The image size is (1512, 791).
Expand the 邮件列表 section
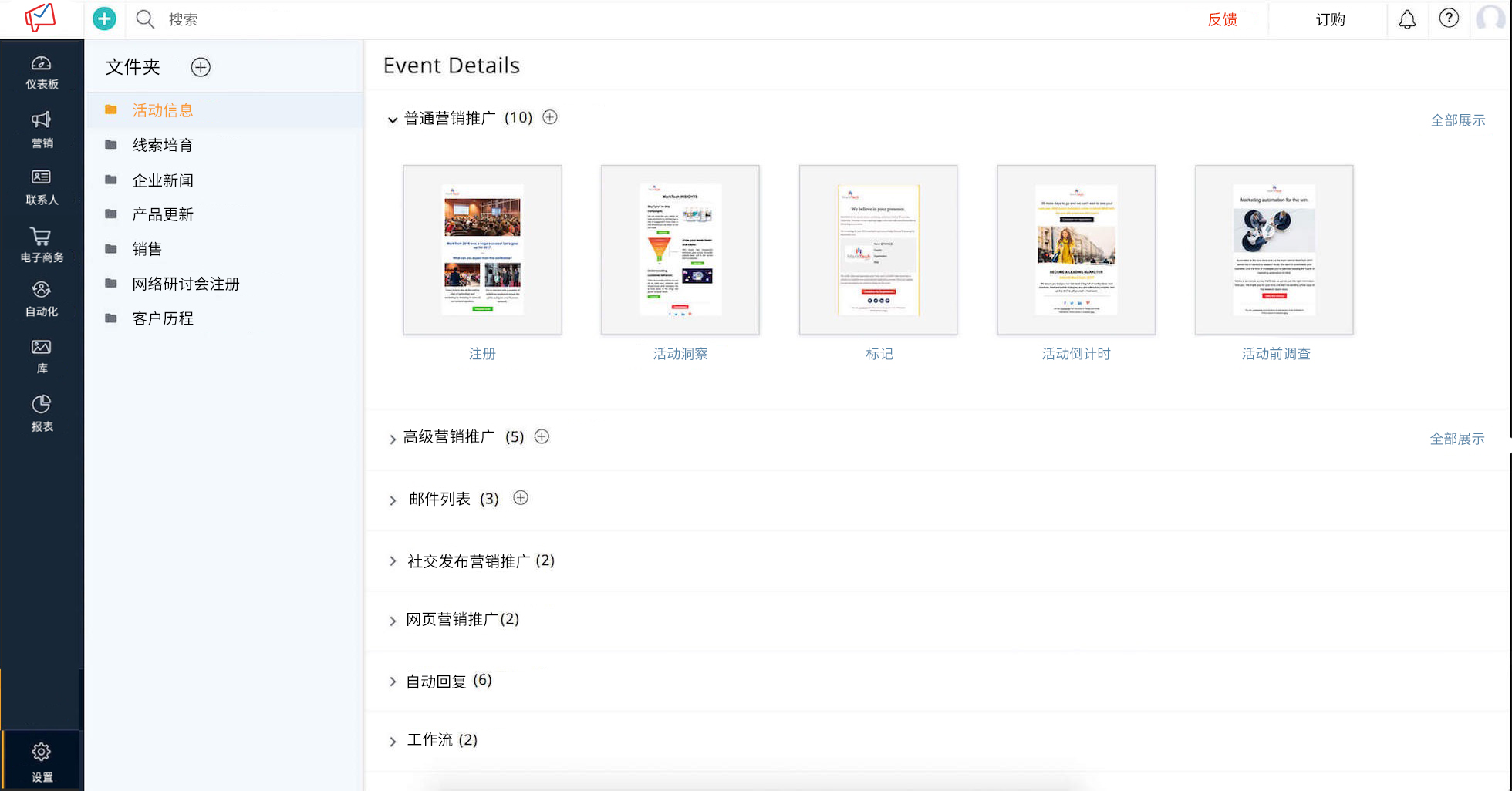393,500
